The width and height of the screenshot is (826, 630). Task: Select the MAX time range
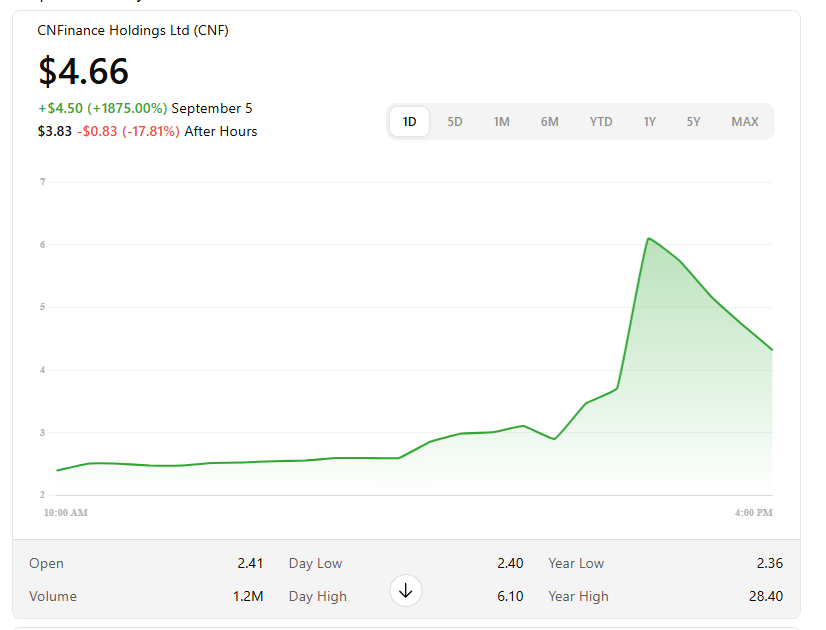744,122
